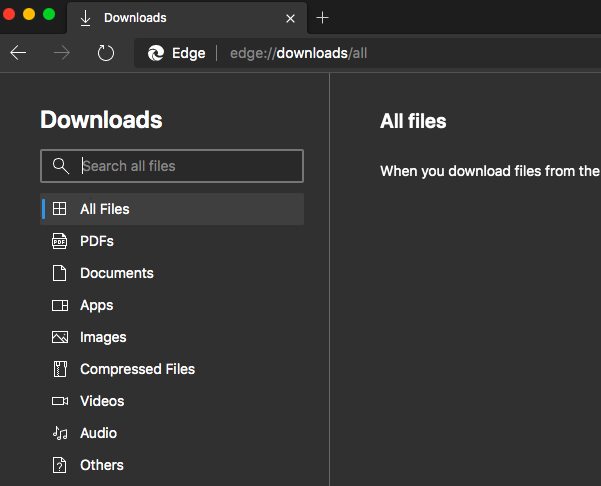The width and height of the screenshot is (601, 486).
Task: Click the All Files grid icon
Action: 60,209
